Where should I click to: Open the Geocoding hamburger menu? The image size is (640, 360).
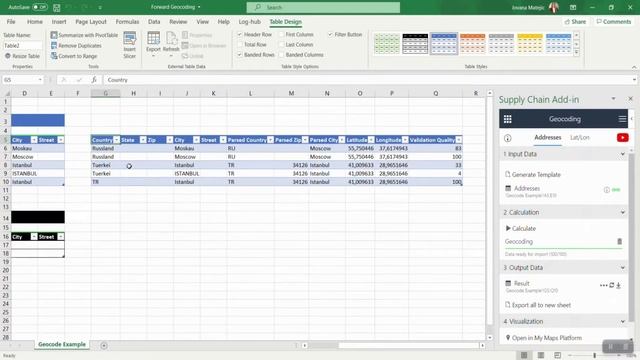coord(622,119)
